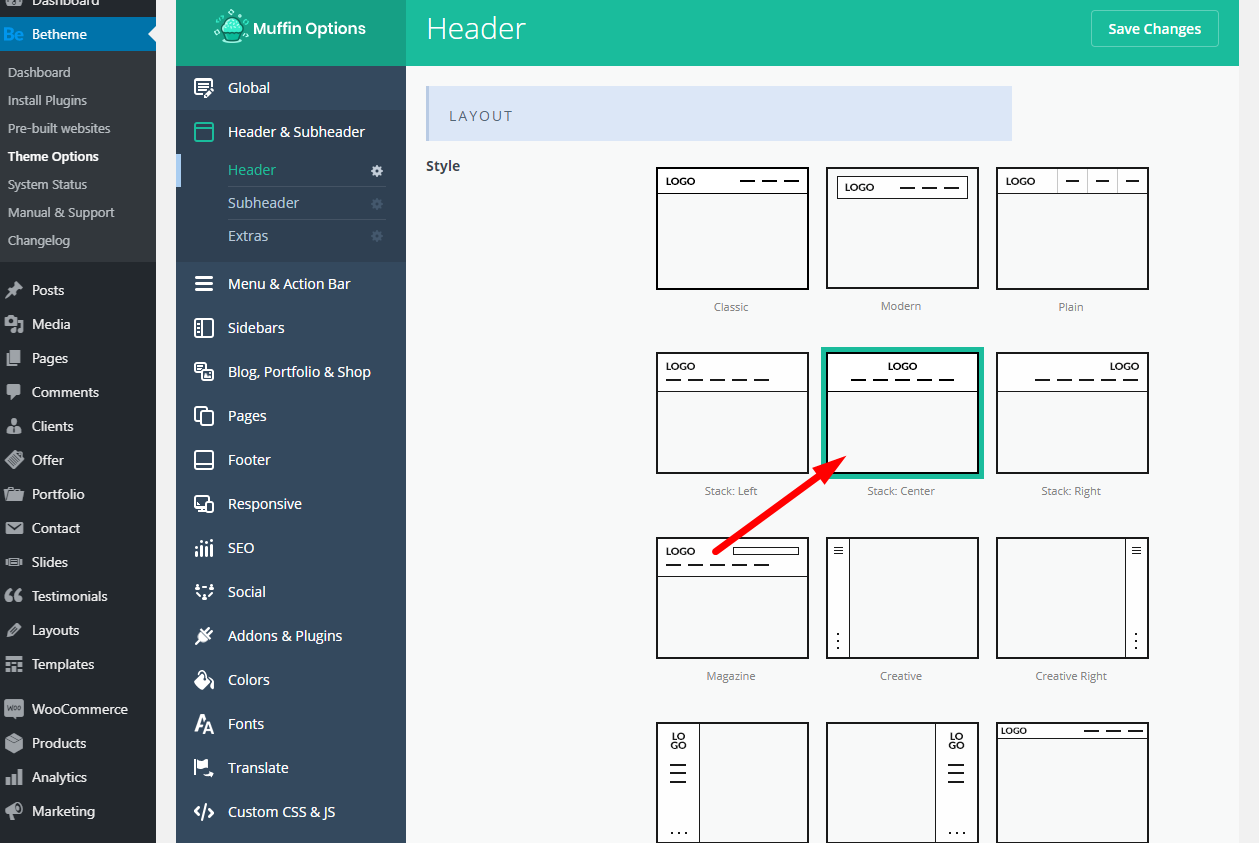Pick the right vertical logo header thumbnail
Viewport: 1259px width, 843px height.
[902, 782]
